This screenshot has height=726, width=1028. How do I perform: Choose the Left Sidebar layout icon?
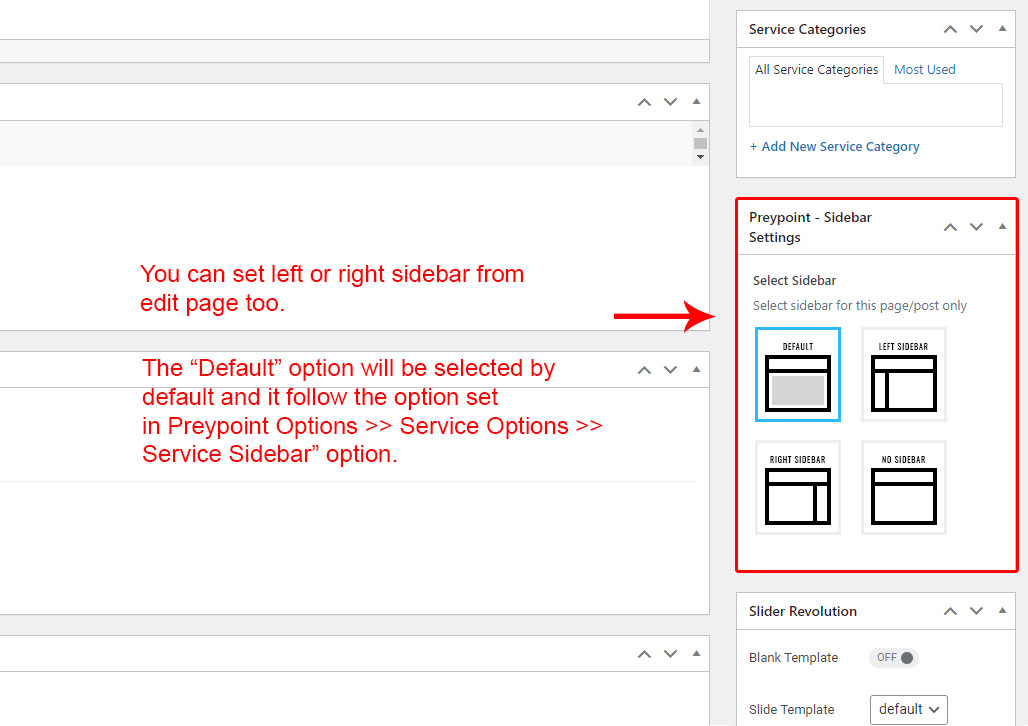[x=903, y=375]
